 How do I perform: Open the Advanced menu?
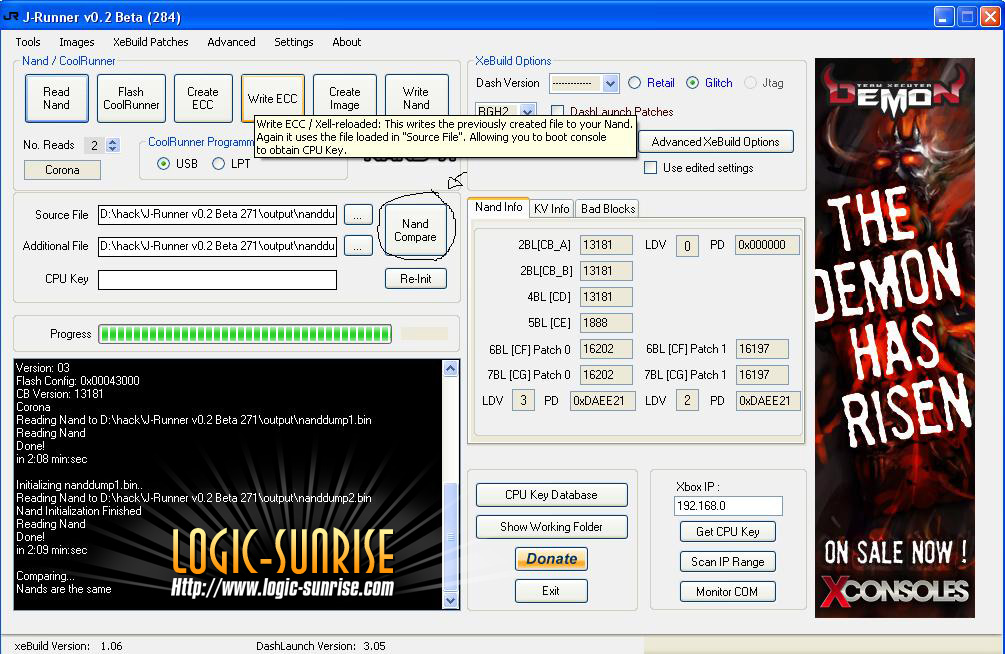pos(231,42)
